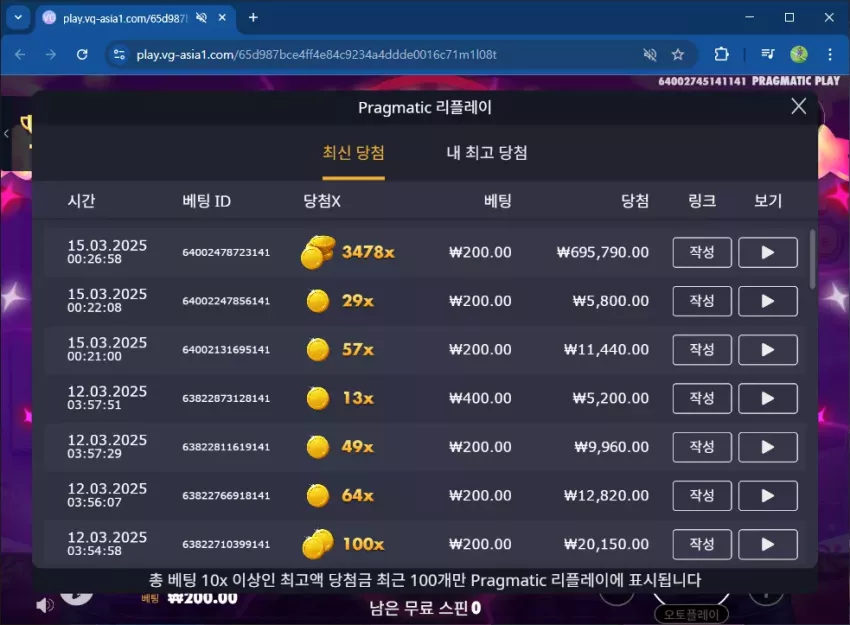Click the coin icon beside 64x
Viewport: 850px width, 625px height.
(x=318, y=495)
